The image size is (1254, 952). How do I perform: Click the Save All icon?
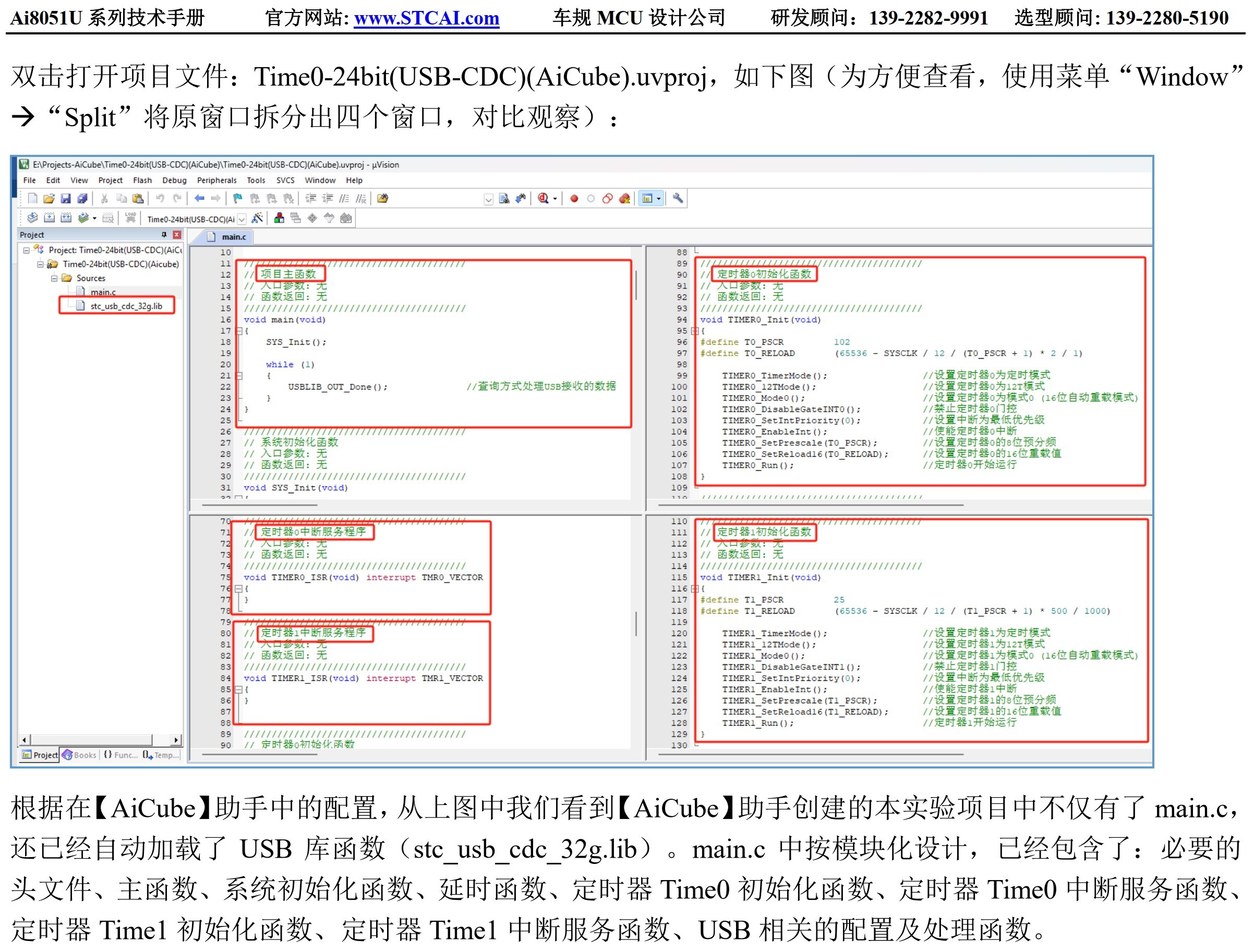pos(83,198)
